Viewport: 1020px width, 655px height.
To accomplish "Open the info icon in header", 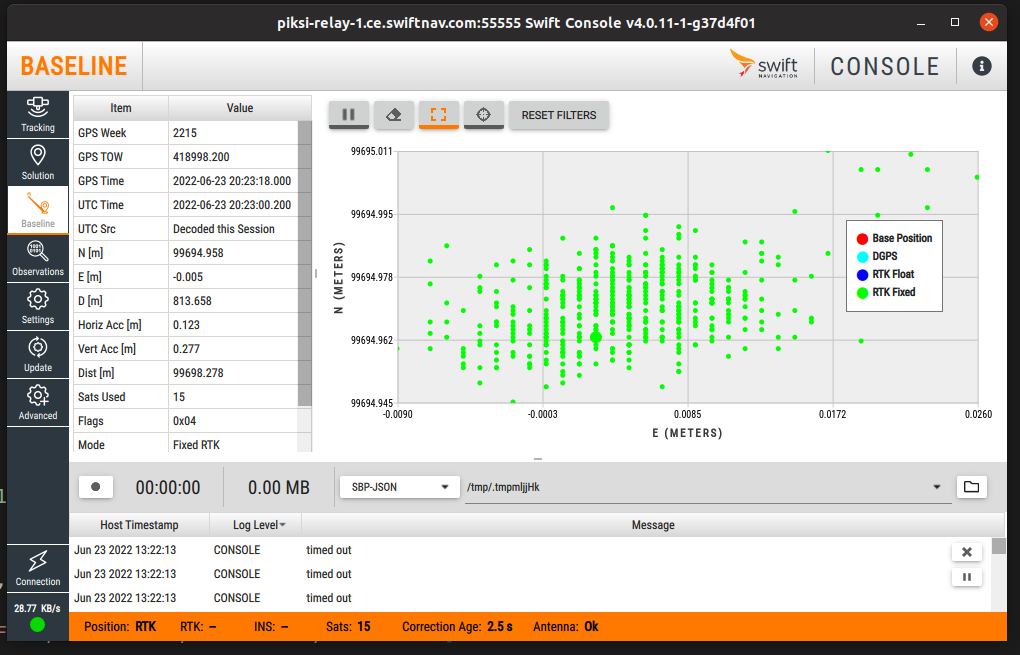I will pos(982,66).
